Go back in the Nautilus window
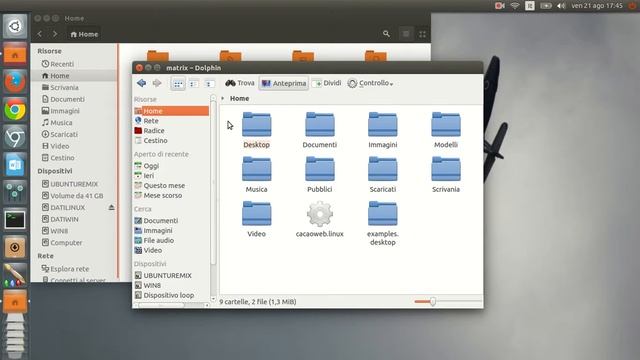The image size is (640, 360). [40, 34]
